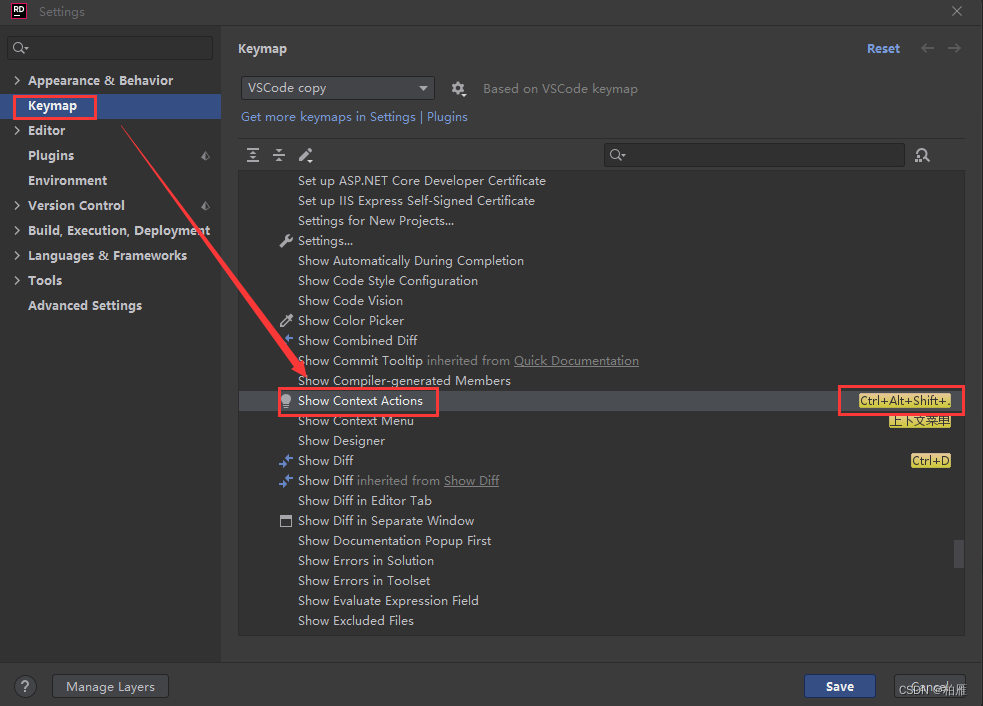Go back with the left arrow

coord(928,48)
